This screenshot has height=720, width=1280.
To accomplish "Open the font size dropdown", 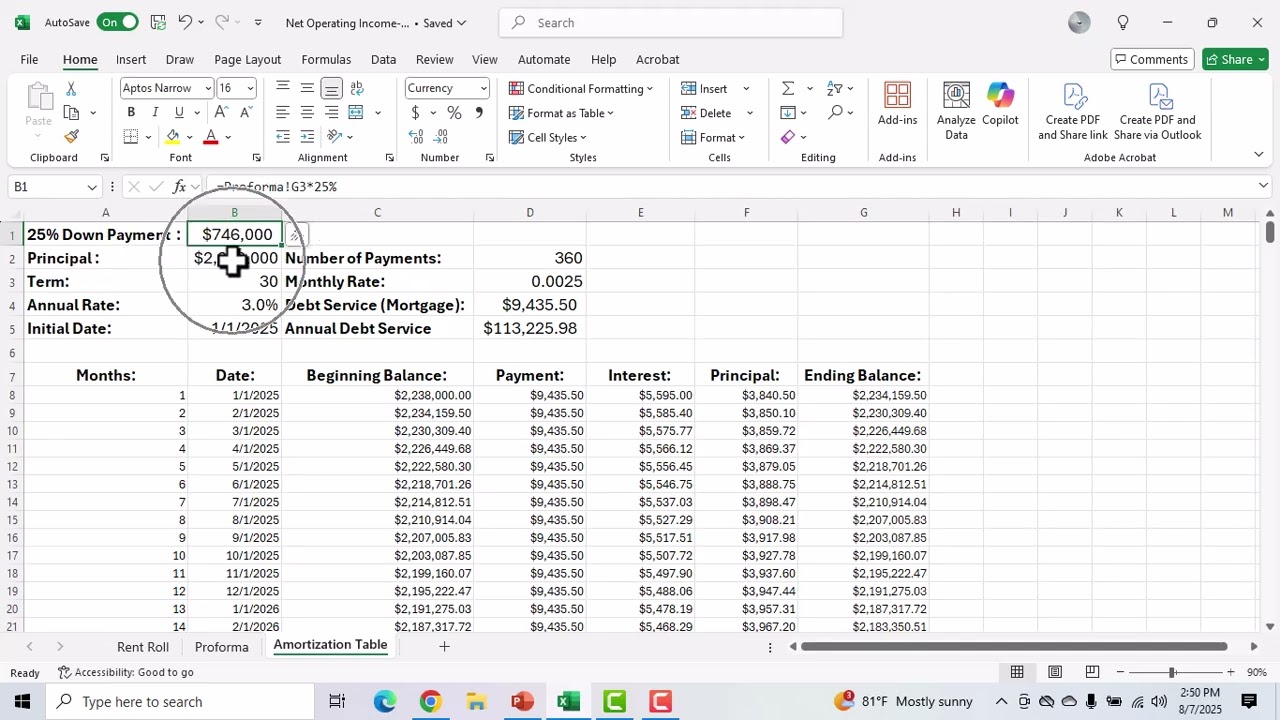I will click(250, 88).
